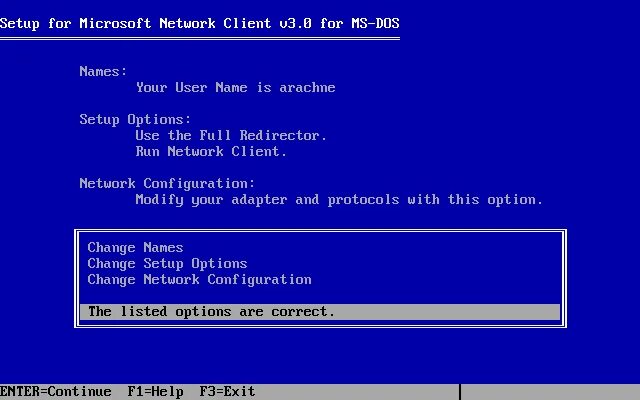Click the Network Configuration: heading
The width and height of the screenshot is (640, 400).
click(x=167, y=184)
